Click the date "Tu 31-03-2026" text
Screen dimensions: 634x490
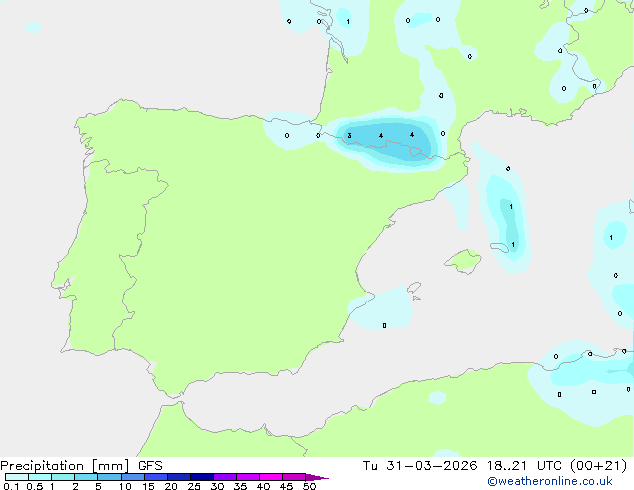[x=420, y=466]
